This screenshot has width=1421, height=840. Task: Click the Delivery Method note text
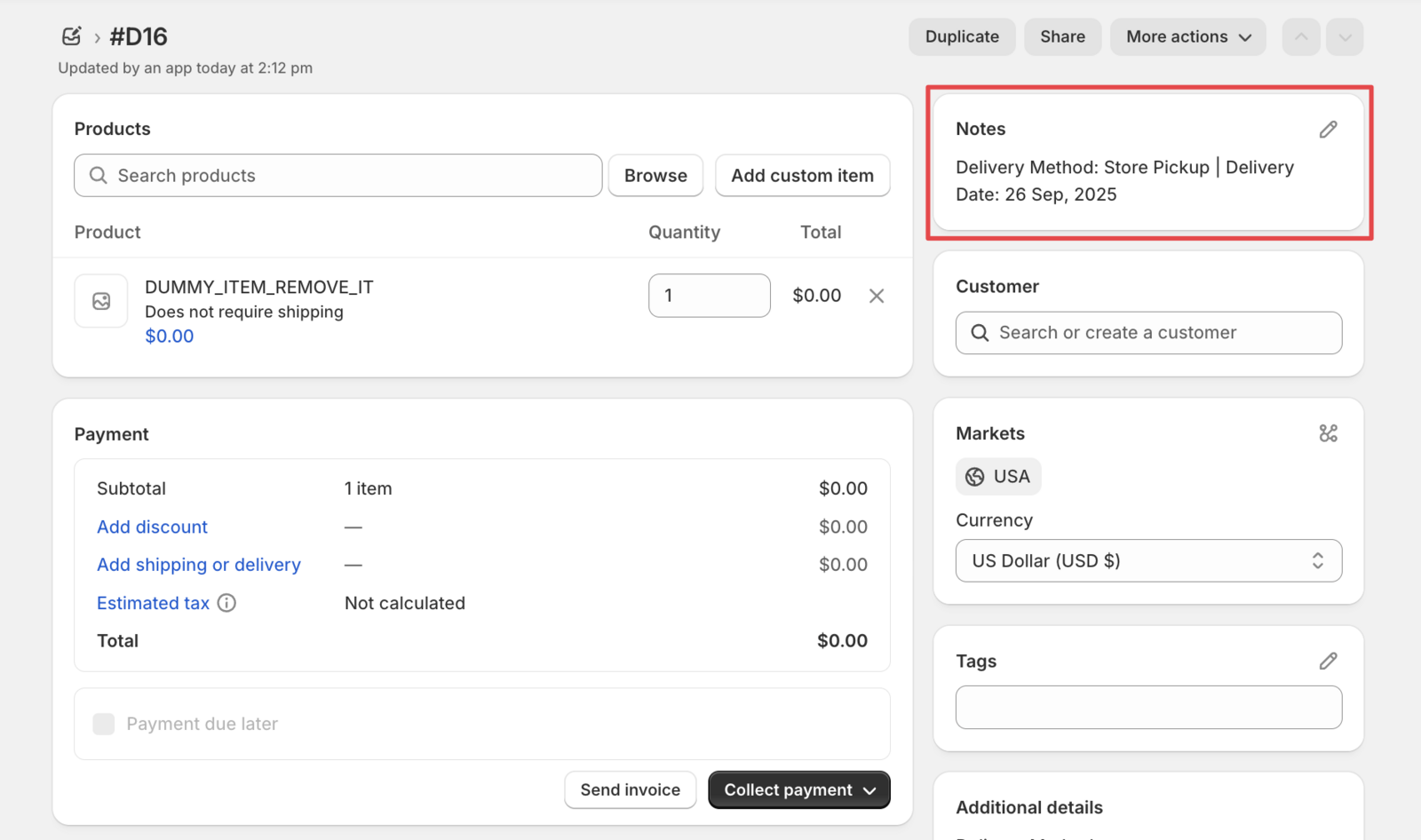tap(1124, 181)
